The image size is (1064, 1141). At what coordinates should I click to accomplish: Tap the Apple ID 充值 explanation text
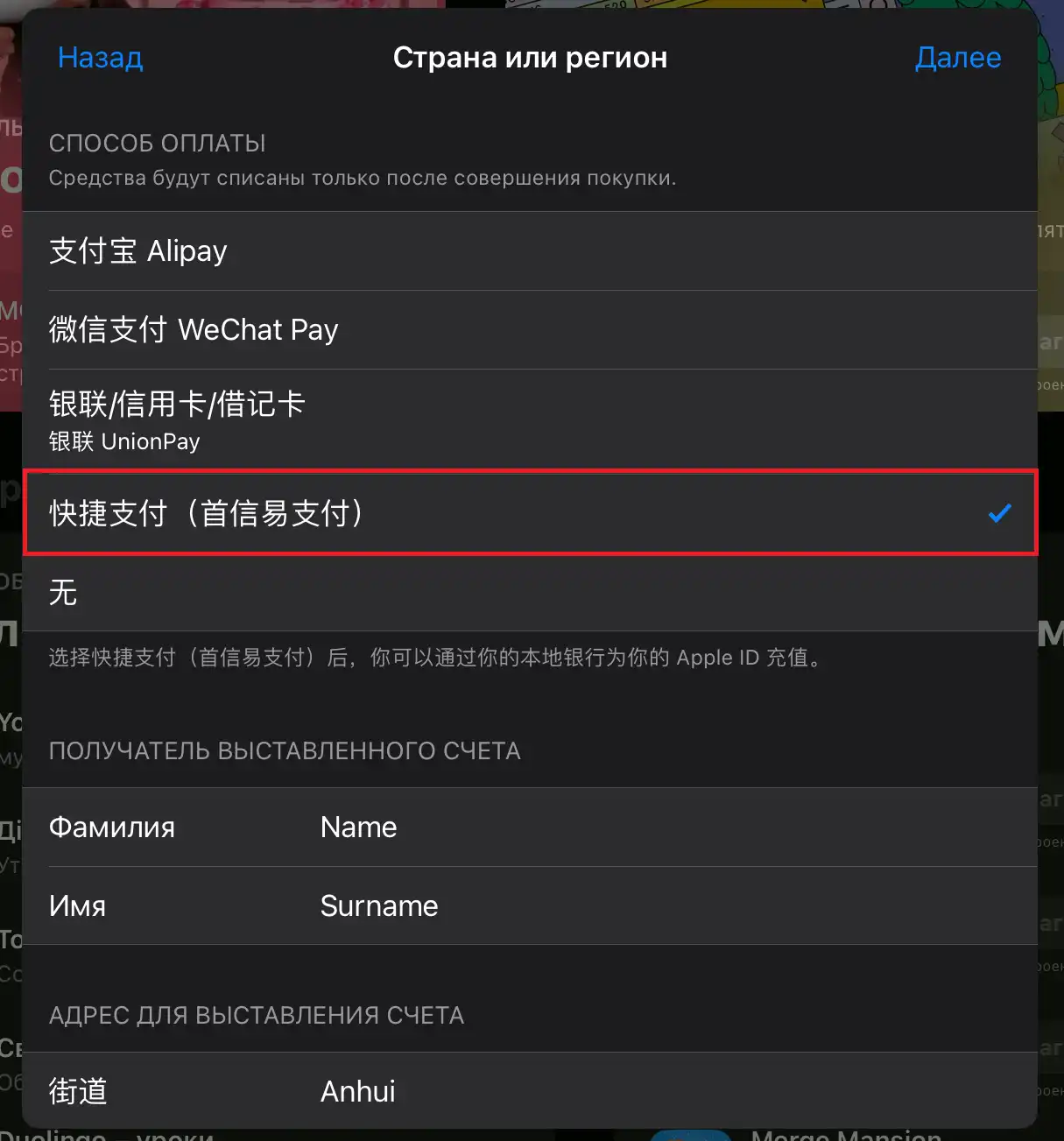(437, 658)
